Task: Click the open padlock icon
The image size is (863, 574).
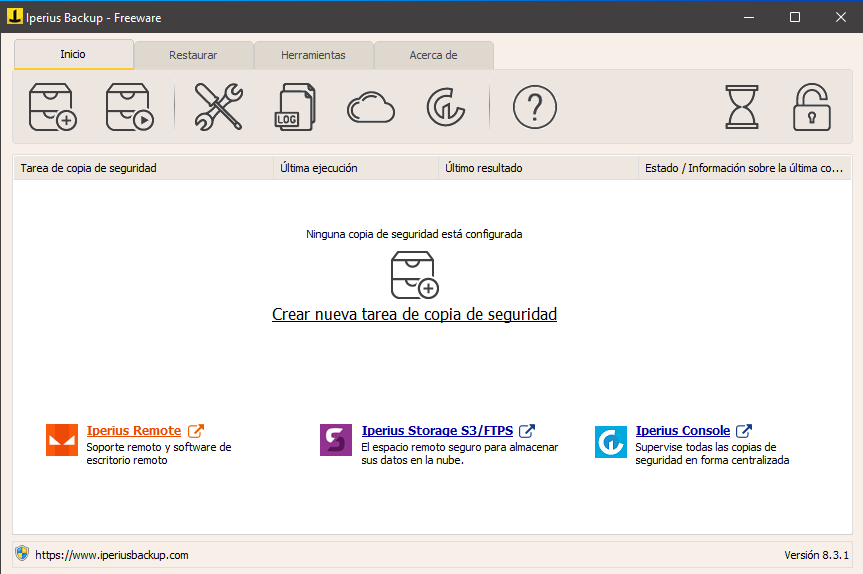Action: point(812,107)
